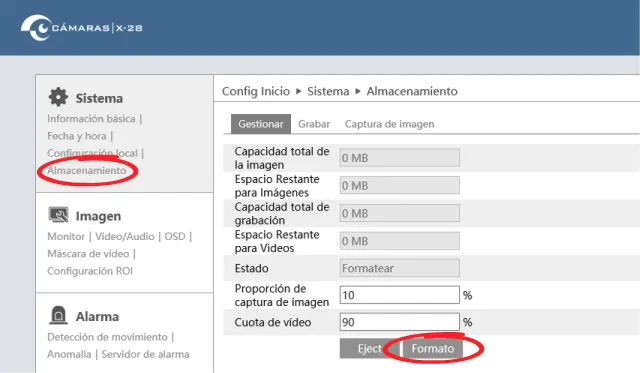The width and height of the screenshot is (640, 373).
Task: Open Configuración ROI page
Action: [x=90, y=271]
